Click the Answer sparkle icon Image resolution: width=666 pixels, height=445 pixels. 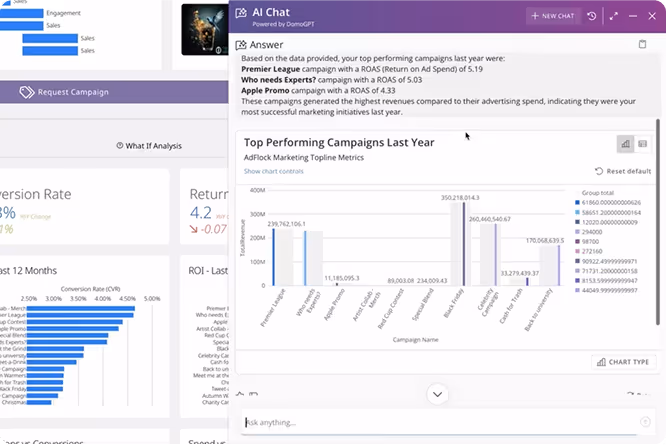pyautogui.click(x=241, y=45)
